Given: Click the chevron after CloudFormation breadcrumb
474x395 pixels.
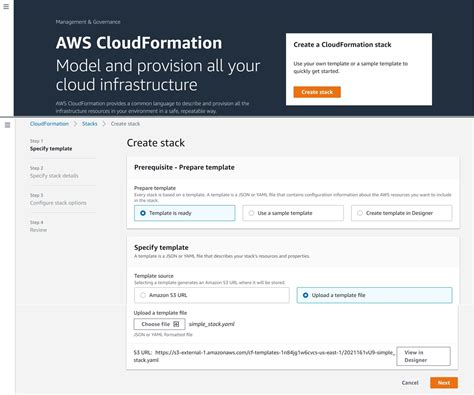Looking at the screenshot, I should (75, 124).
